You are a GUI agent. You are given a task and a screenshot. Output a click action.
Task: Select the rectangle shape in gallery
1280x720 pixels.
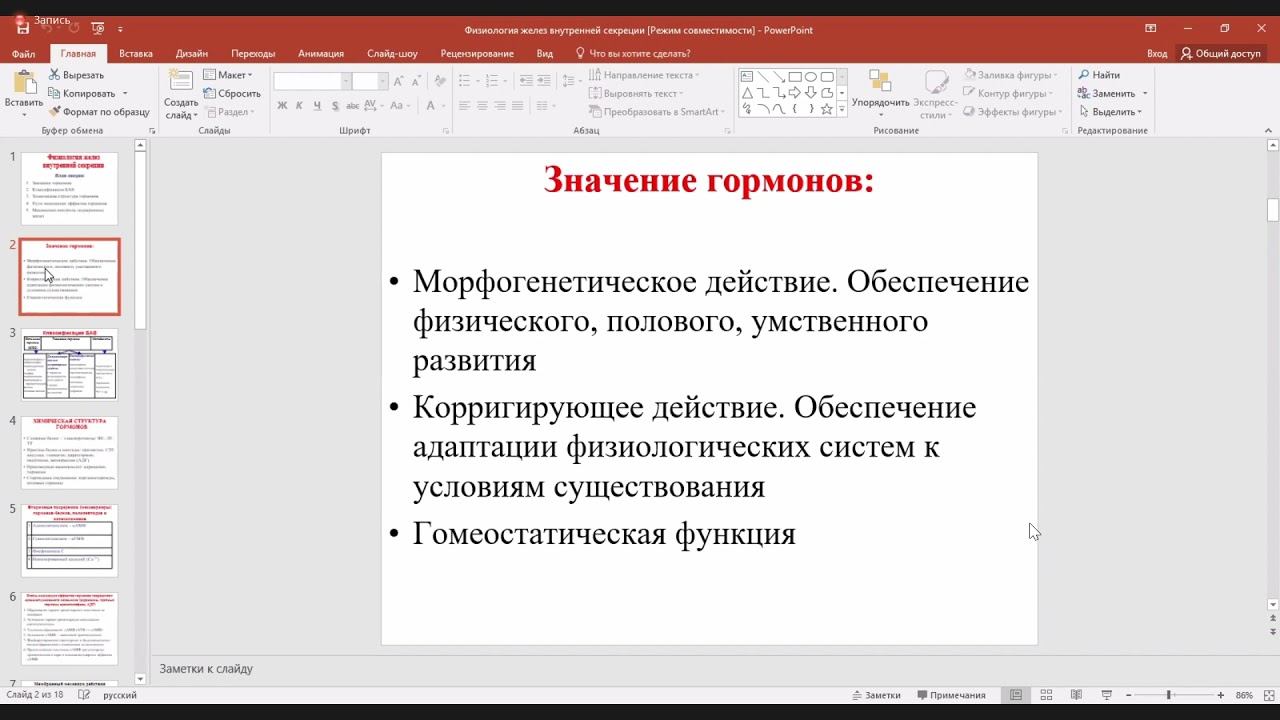[795, 76]
